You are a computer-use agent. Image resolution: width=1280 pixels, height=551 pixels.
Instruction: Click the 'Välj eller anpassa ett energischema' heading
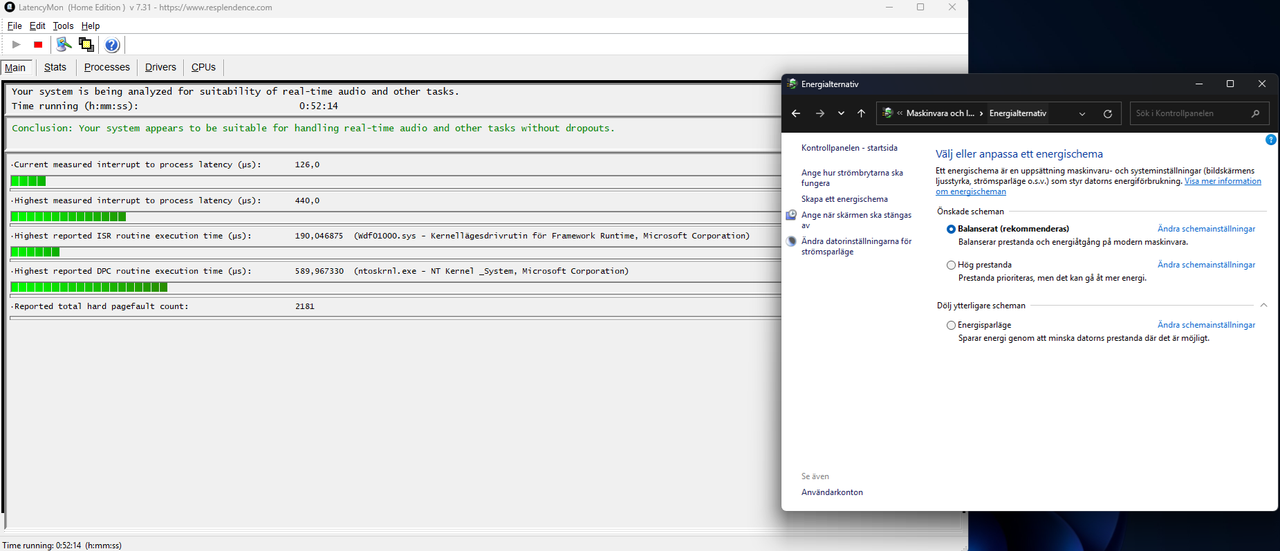click(1019, 154)
